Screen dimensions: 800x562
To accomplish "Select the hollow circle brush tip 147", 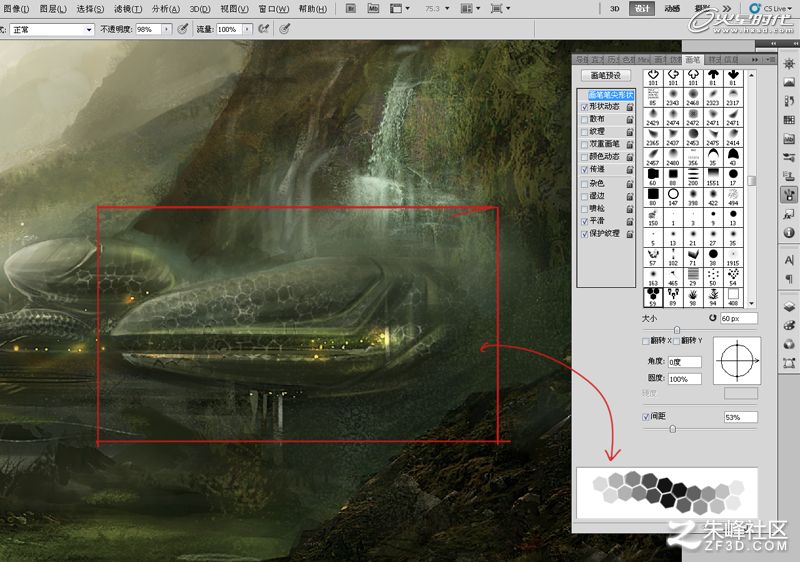I will pyautogui.click(x=673, y=196).
